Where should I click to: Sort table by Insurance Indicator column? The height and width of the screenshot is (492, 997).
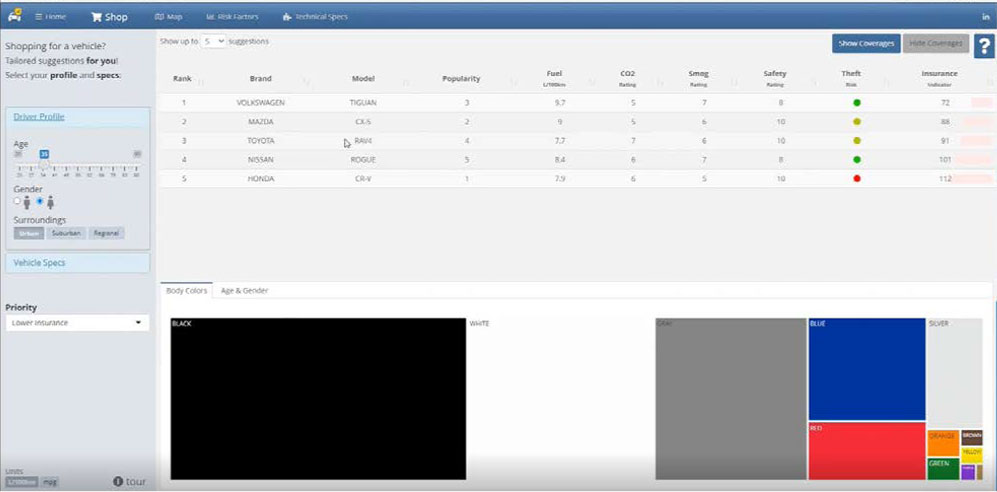[x=939, y=79]
